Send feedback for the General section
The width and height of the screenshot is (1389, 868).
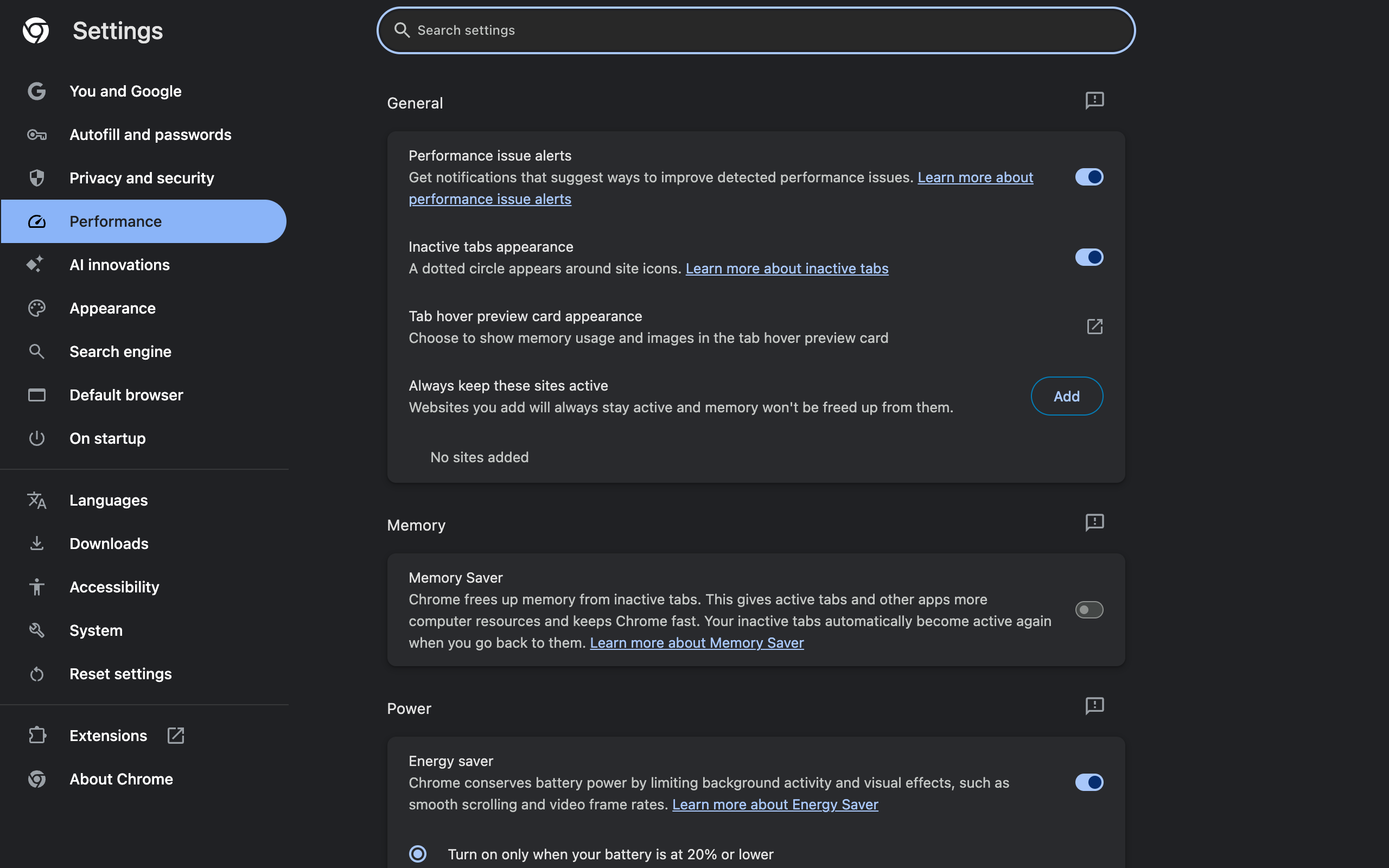point(1094,100)
